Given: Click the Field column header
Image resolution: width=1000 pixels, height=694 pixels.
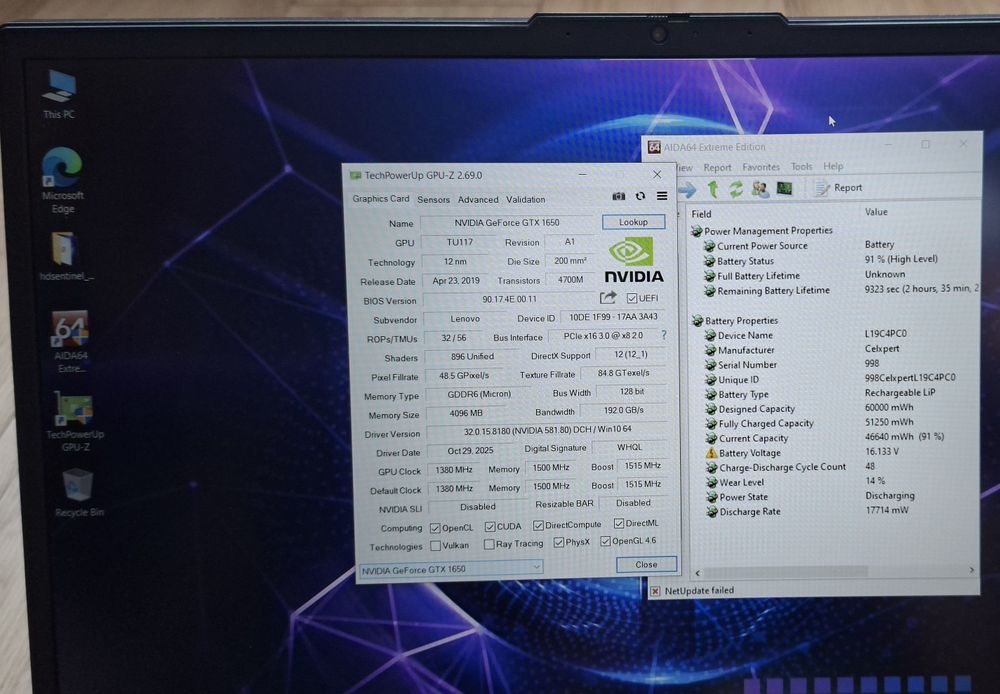Looking at the screenshot, I should pyautogui.click(x=701, y=214).
